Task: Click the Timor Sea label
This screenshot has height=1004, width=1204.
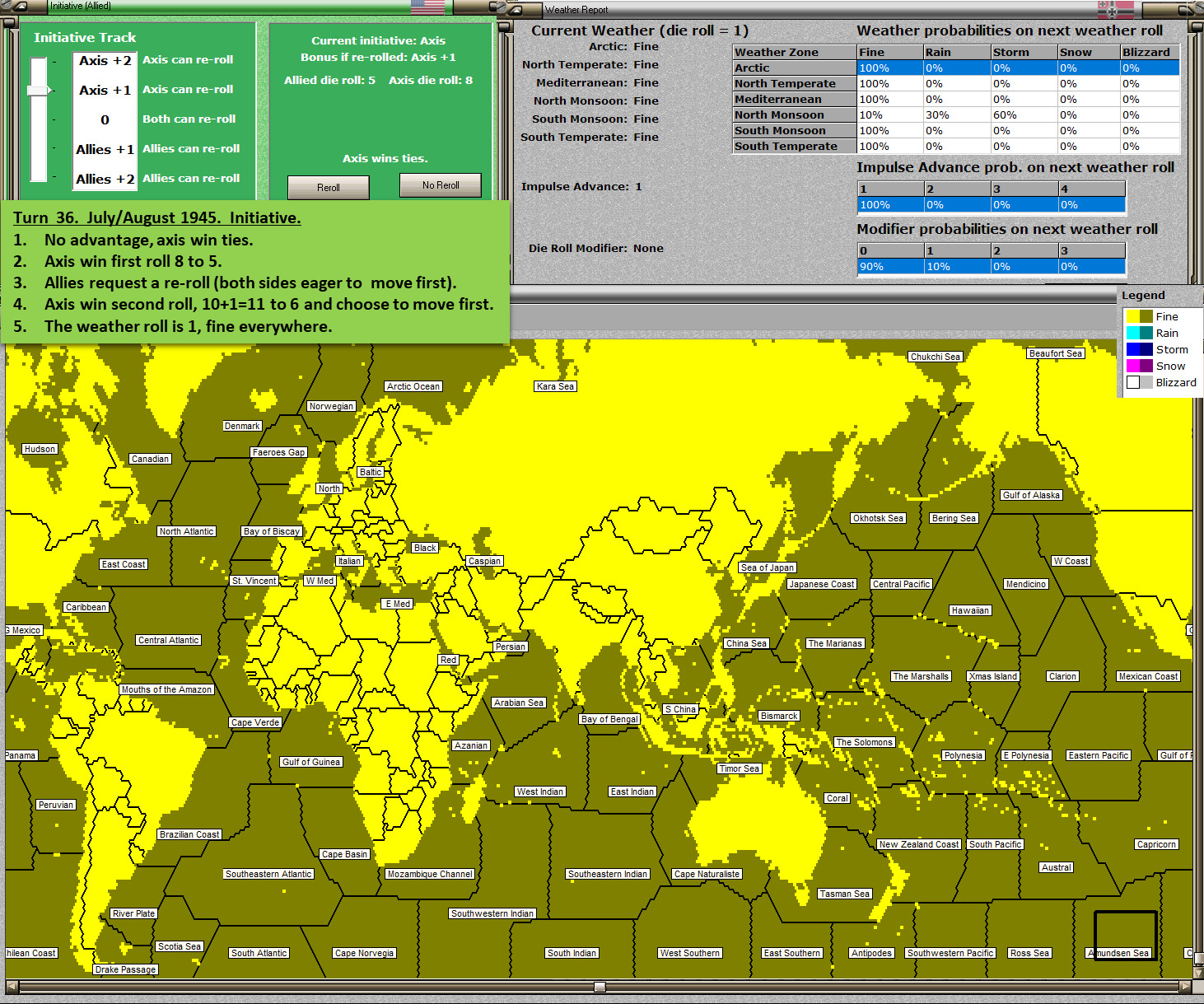Action: pos(740,768)
